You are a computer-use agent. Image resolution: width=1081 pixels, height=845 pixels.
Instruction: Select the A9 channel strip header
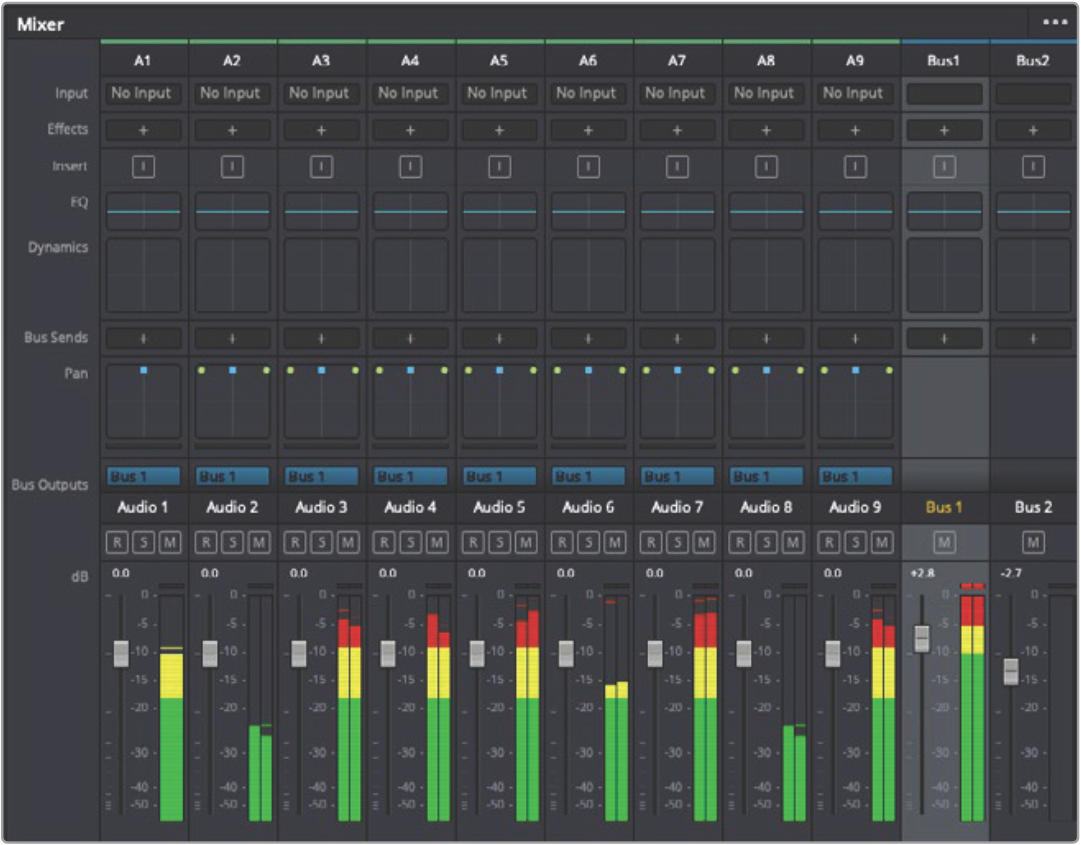[x=854, y=61]
